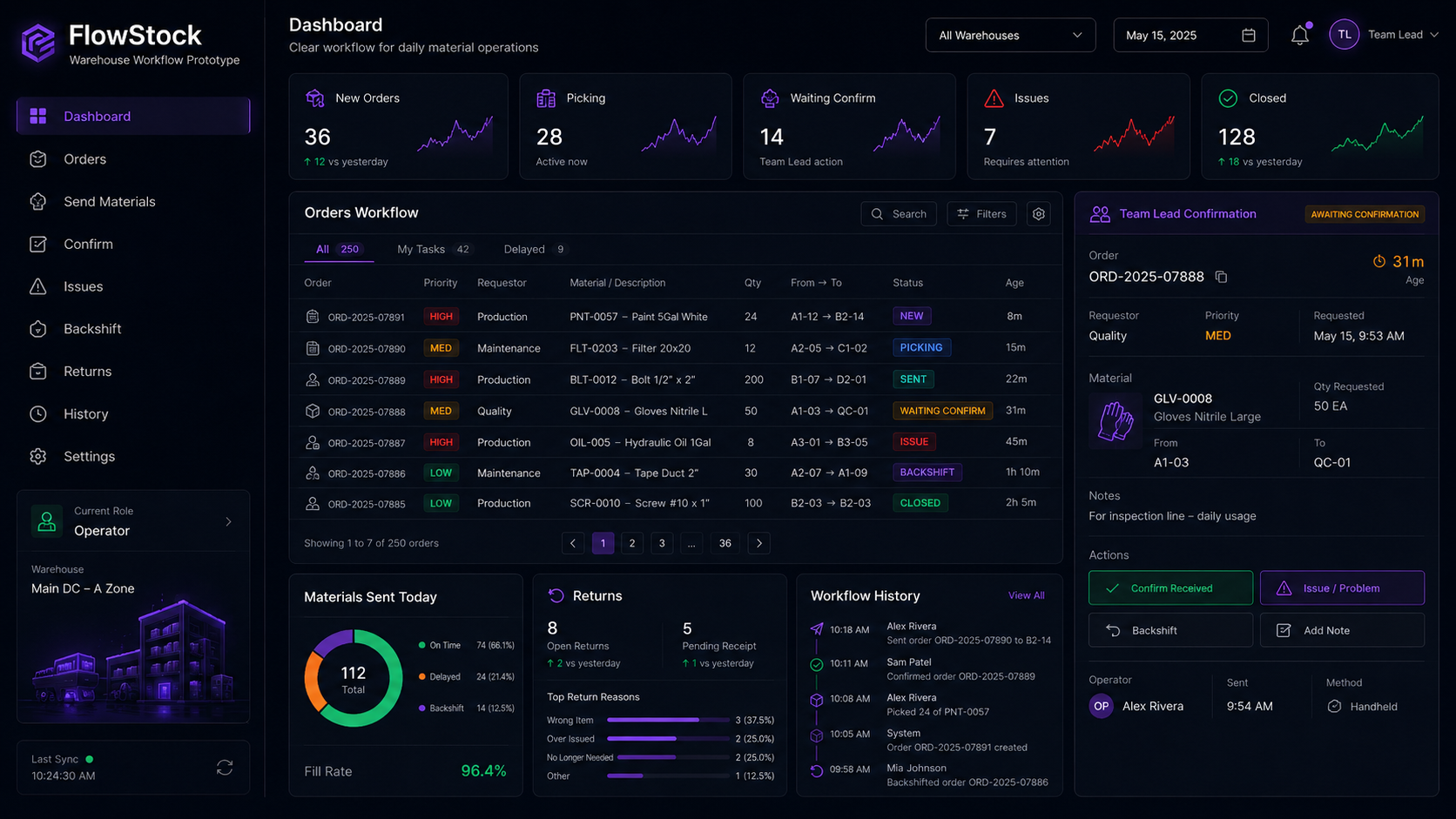Click the table settings gear icon
Image resolution: width=1456 pixels, height=819 pixels.
click(x=1039, y=214)
